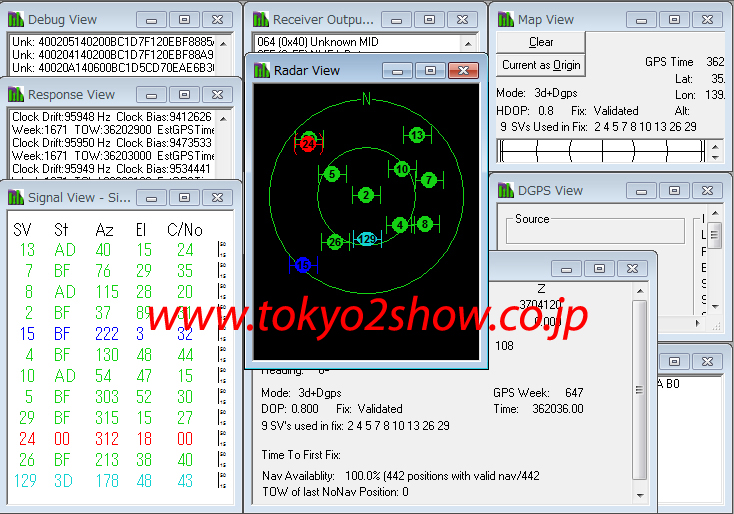Maximize the Signal View window

184,197
